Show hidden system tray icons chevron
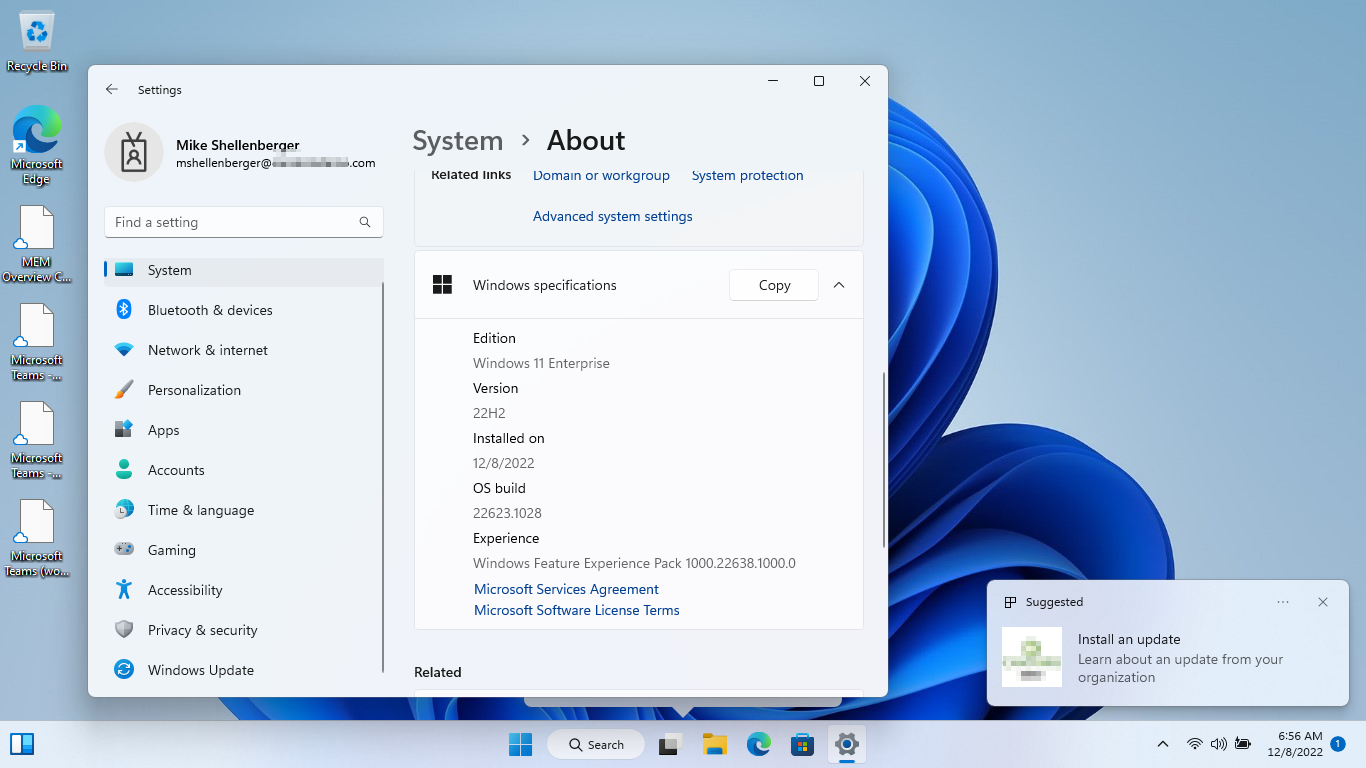 point(1162,744)
